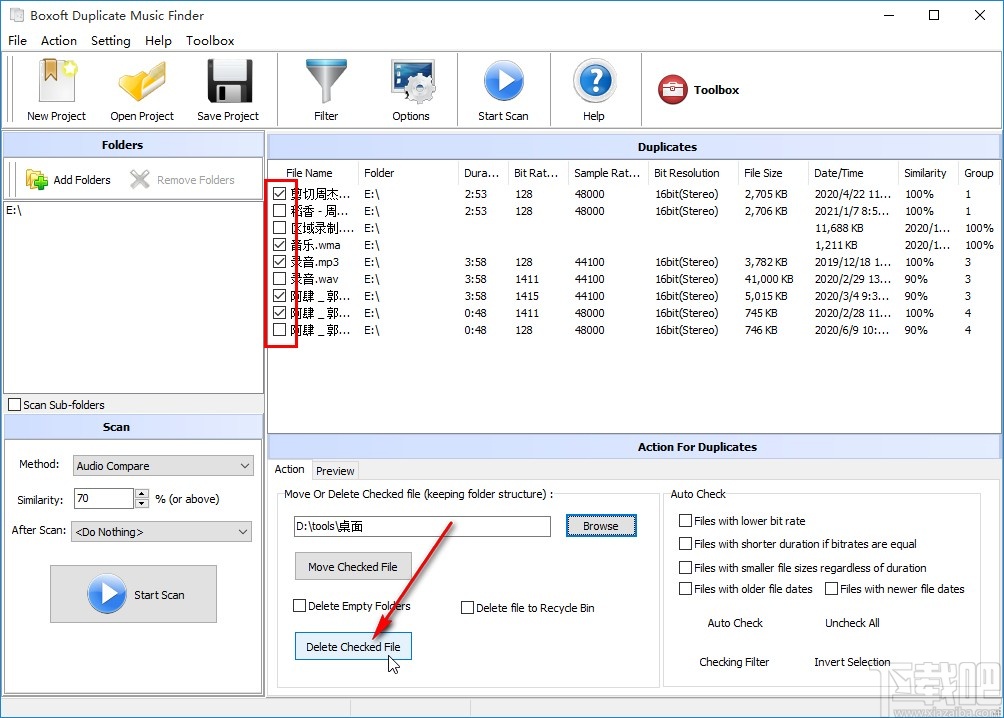Select the E:\ folder entry in Folders list
This screenshot has height=718, width=1004.
(x=14, y=210)
